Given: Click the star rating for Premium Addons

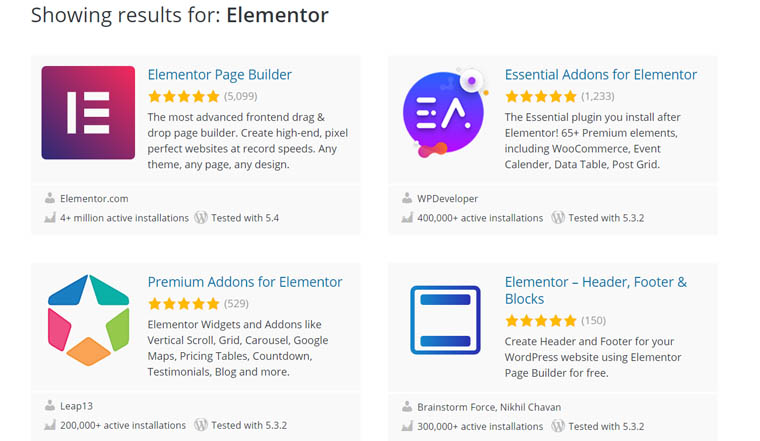Looking at the screenshot, I should (x=184, y=304).
